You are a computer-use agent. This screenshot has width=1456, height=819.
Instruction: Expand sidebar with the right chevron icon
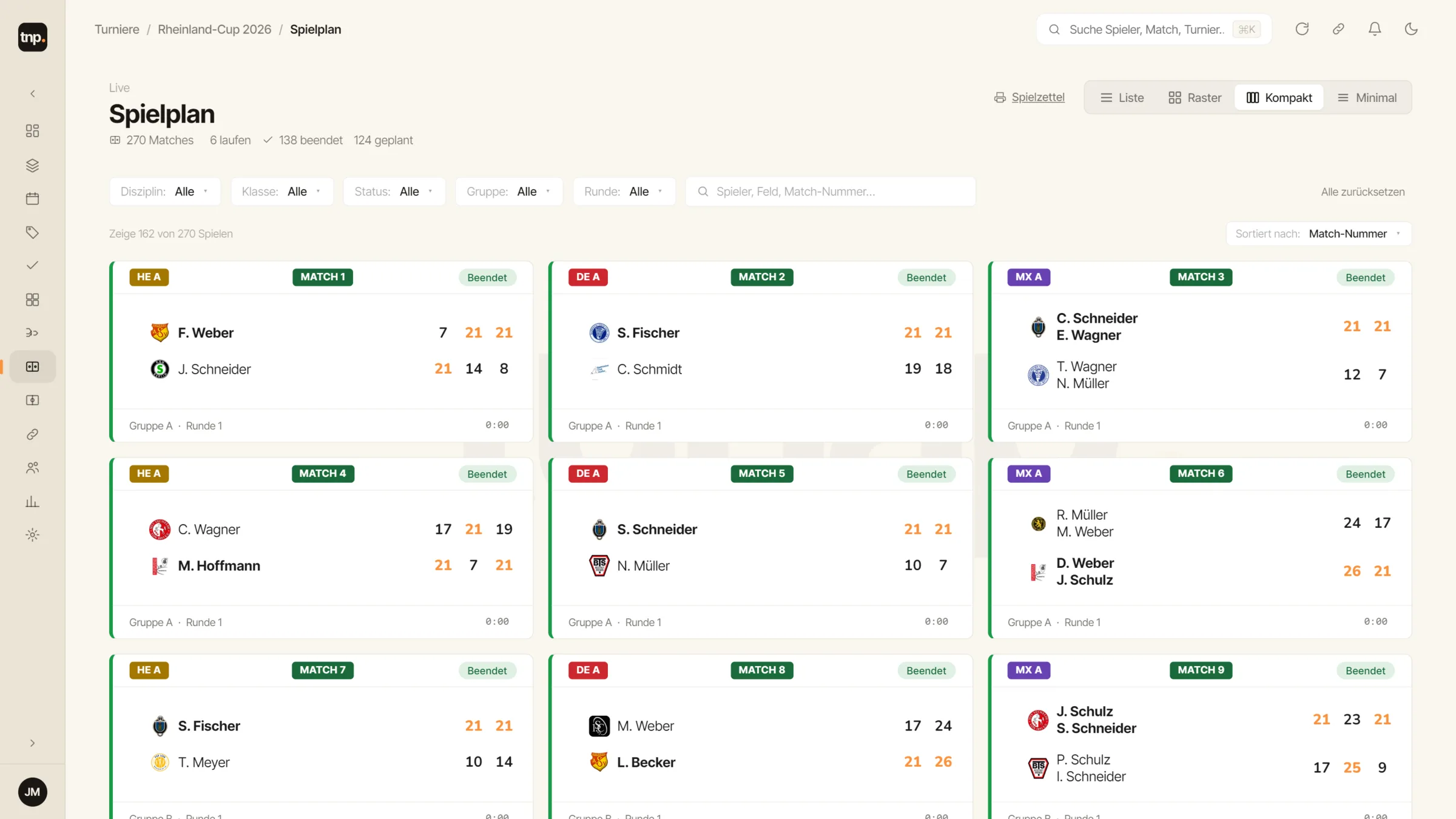click(33, 743)
